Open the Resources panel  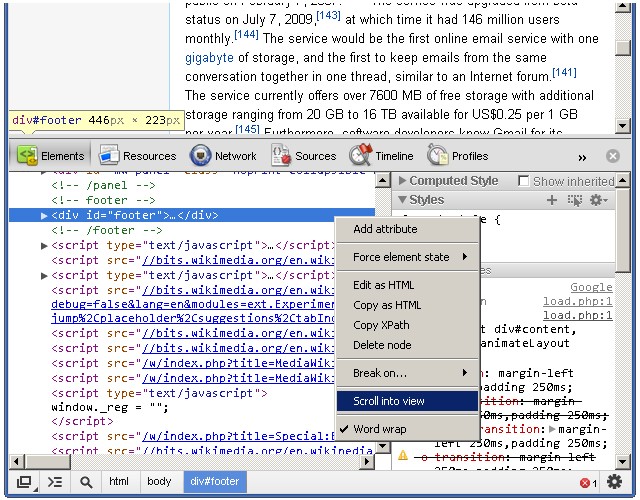(x=137, y=156)
